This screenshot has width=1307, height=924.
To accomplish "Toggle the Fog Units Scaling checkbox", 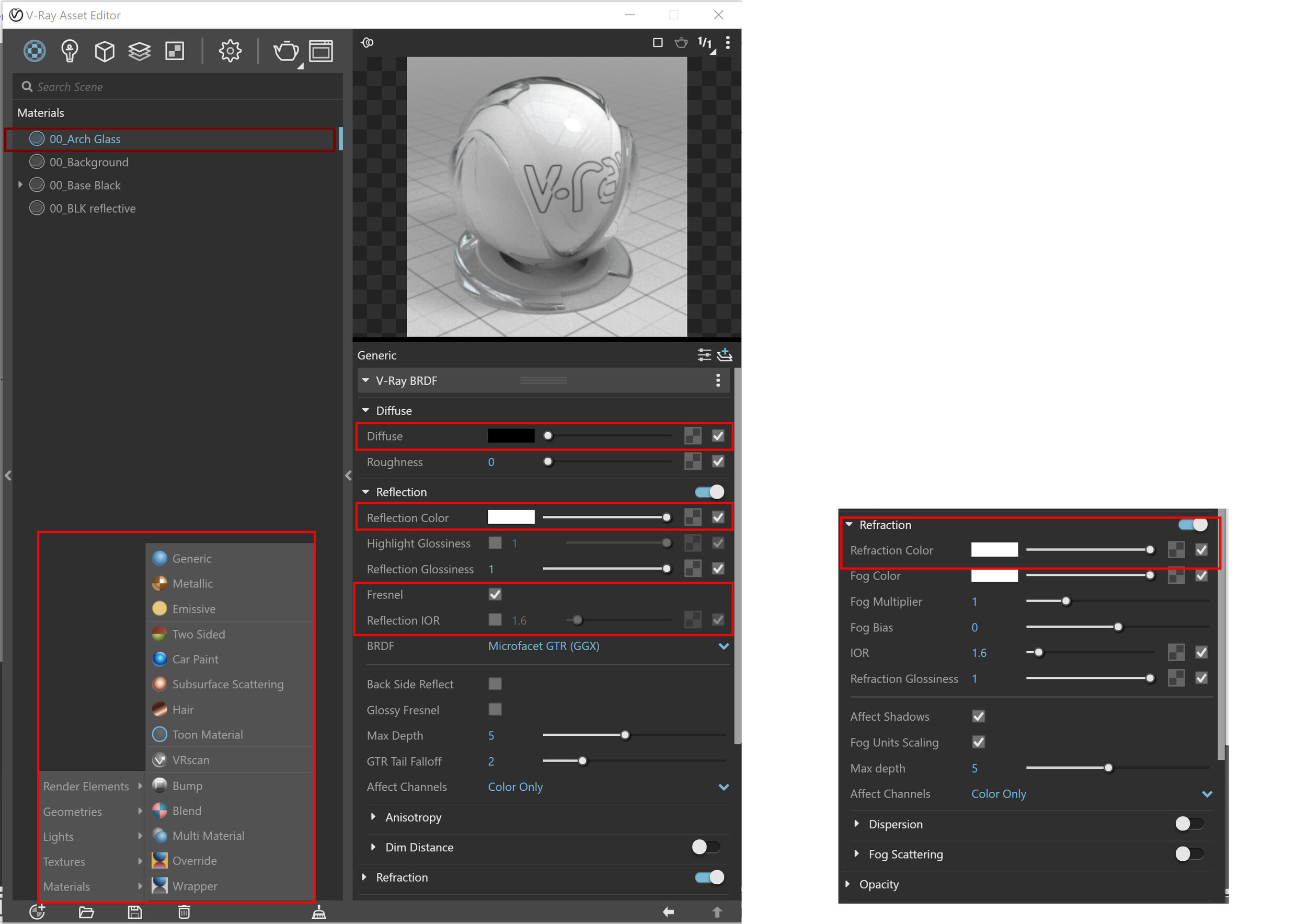I will tap(979, 742).
